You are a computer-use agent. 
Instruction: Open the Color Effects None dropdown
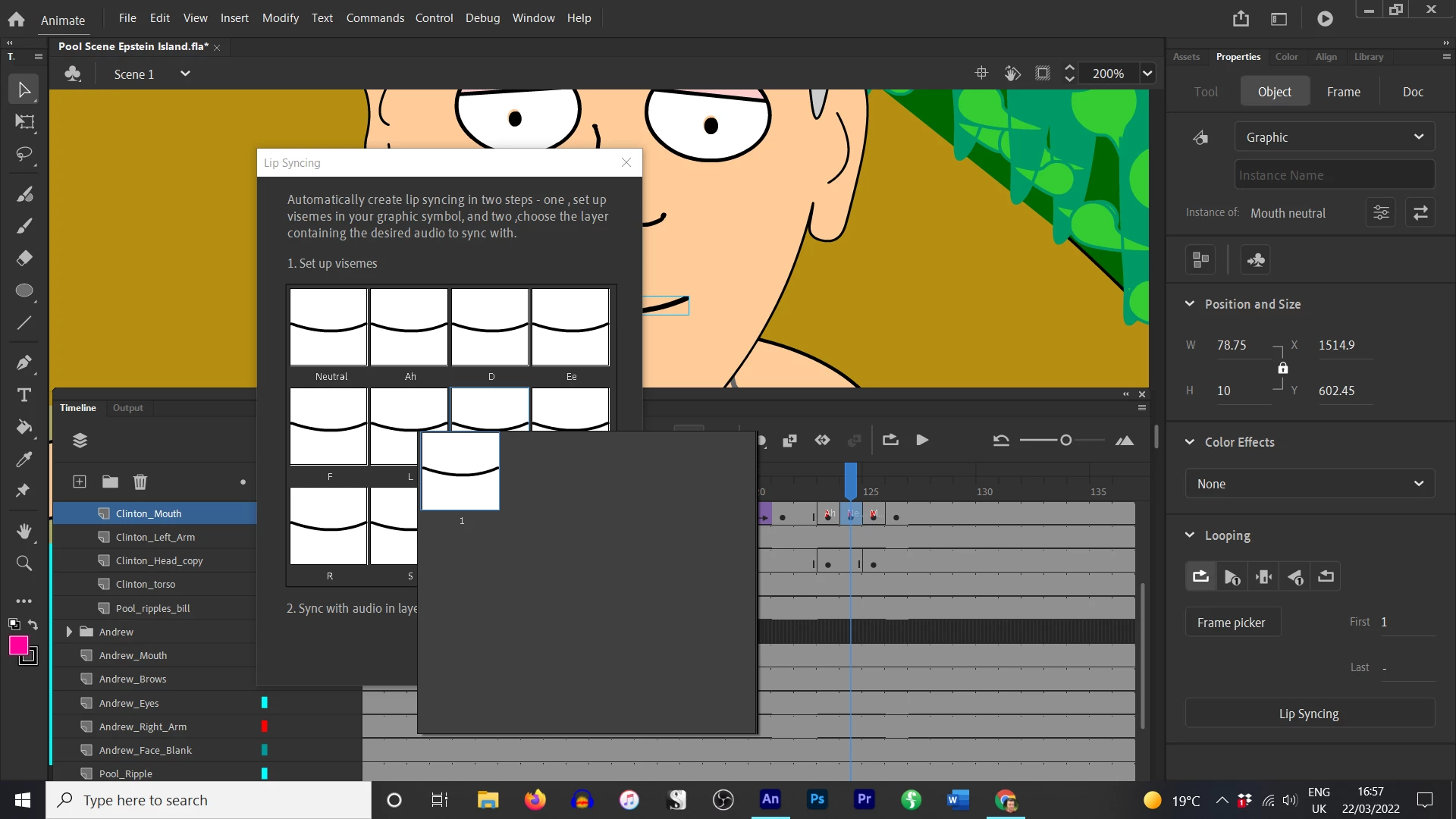pyautogui.click(x=1310, y=484)
